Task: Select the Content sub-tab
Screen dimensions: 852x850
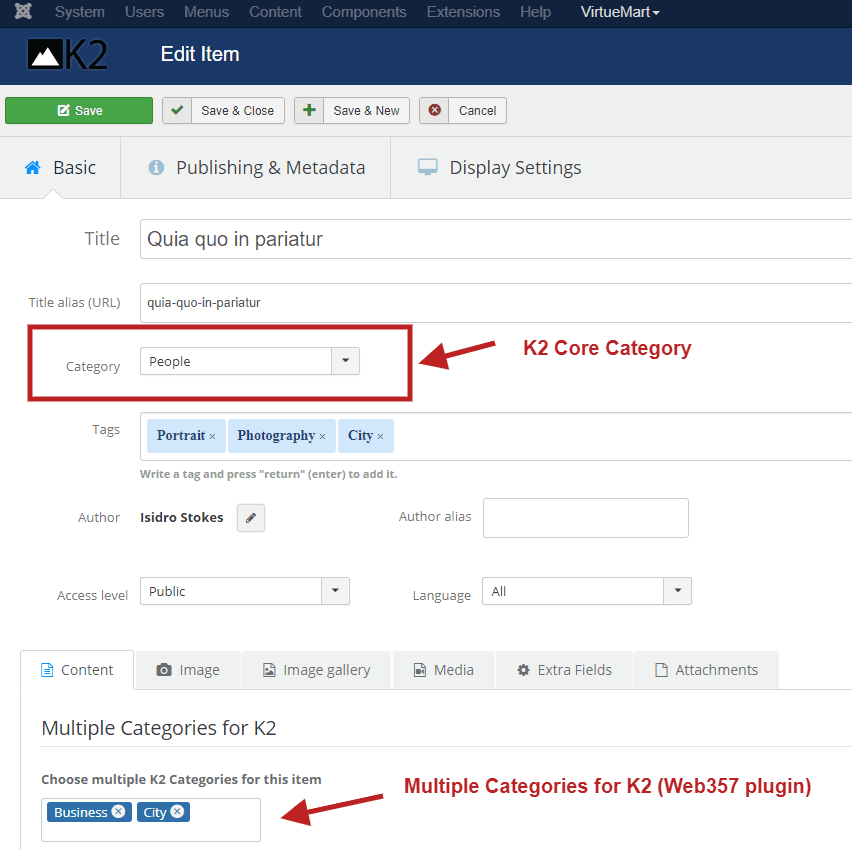Action: click(x=77, y=670)
